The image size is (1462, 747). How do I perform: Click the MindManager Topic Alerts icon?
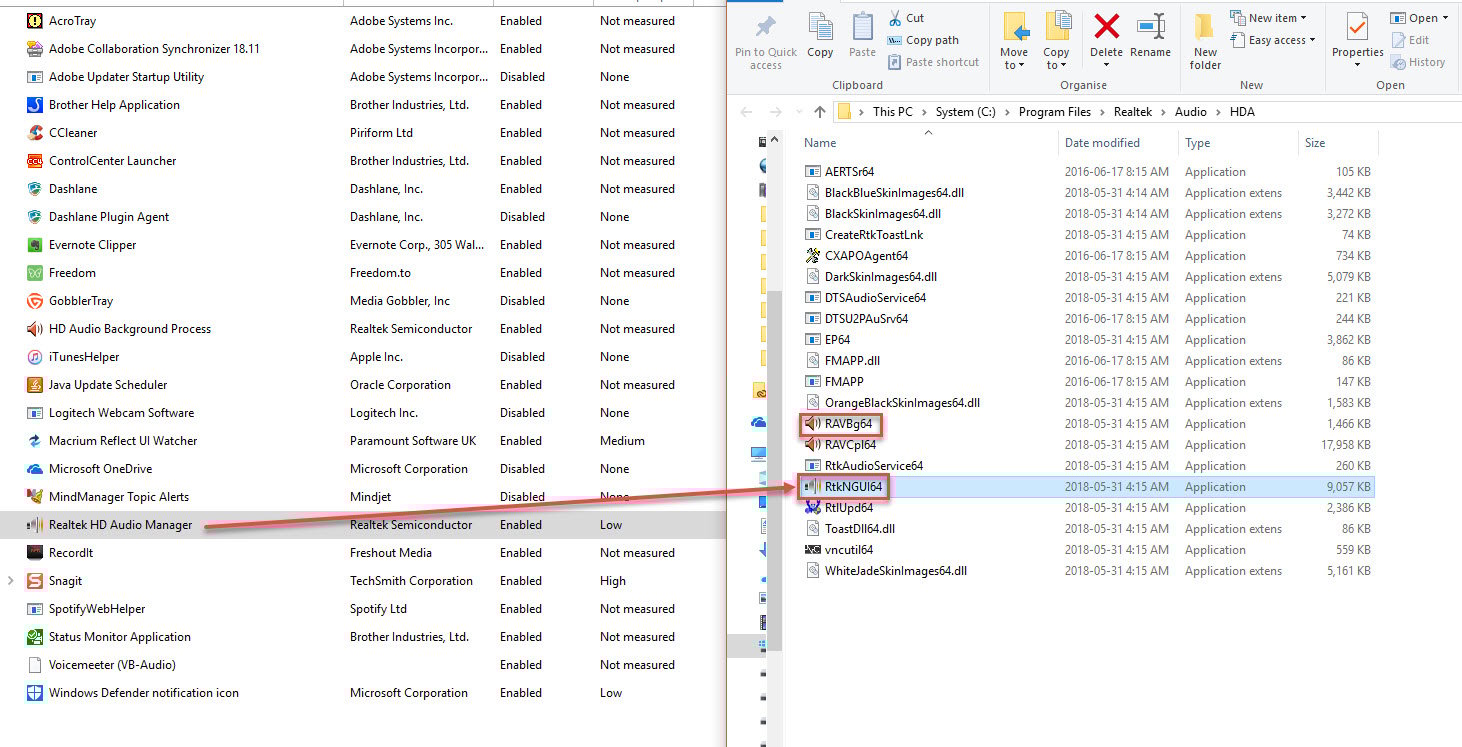33,497
